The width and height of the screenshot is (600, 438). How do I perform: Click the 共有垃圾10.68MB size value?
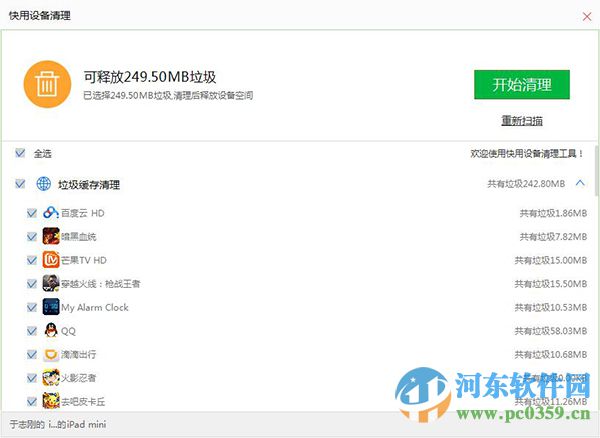(551, 355)
